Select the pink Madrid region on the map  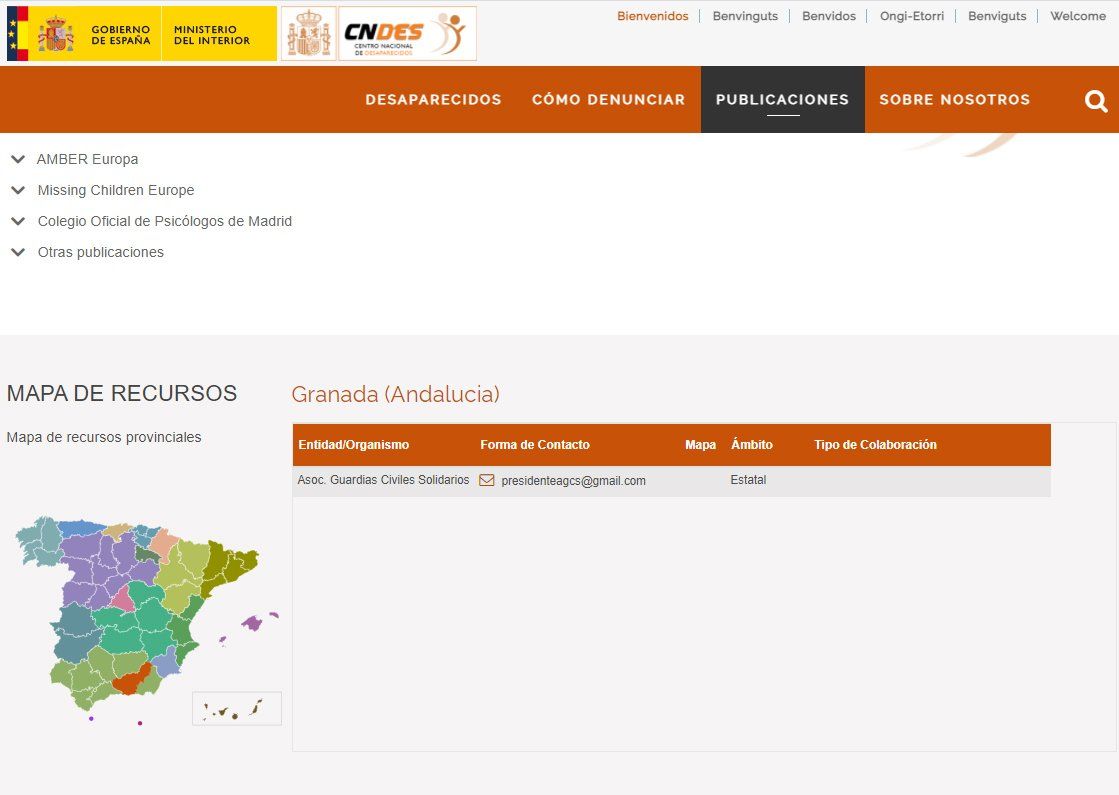pyautogui.click(x=123, y=599)
